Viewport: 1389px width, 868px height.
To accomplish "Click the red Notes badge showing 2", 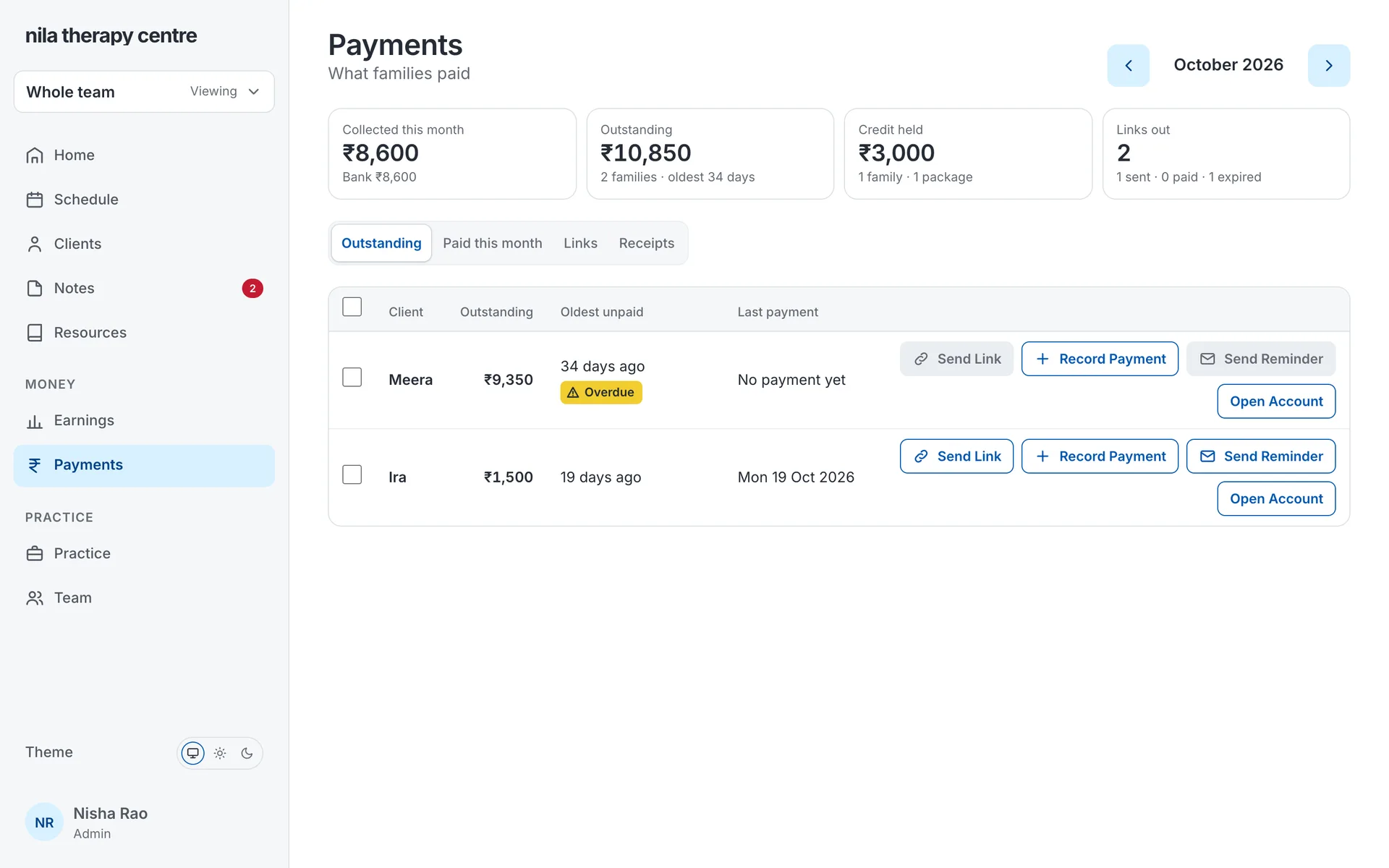I will coord(252,289).
